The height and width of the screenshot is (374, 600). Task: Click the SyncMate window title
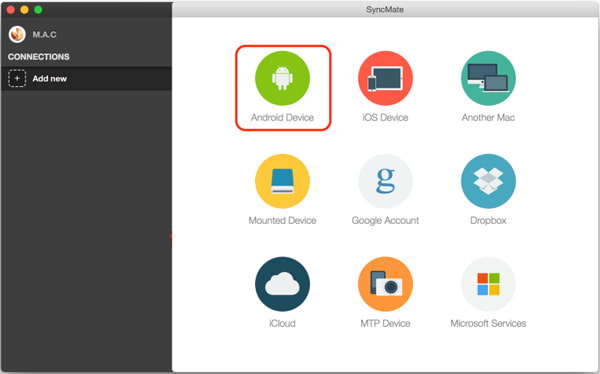pos(385,10)
